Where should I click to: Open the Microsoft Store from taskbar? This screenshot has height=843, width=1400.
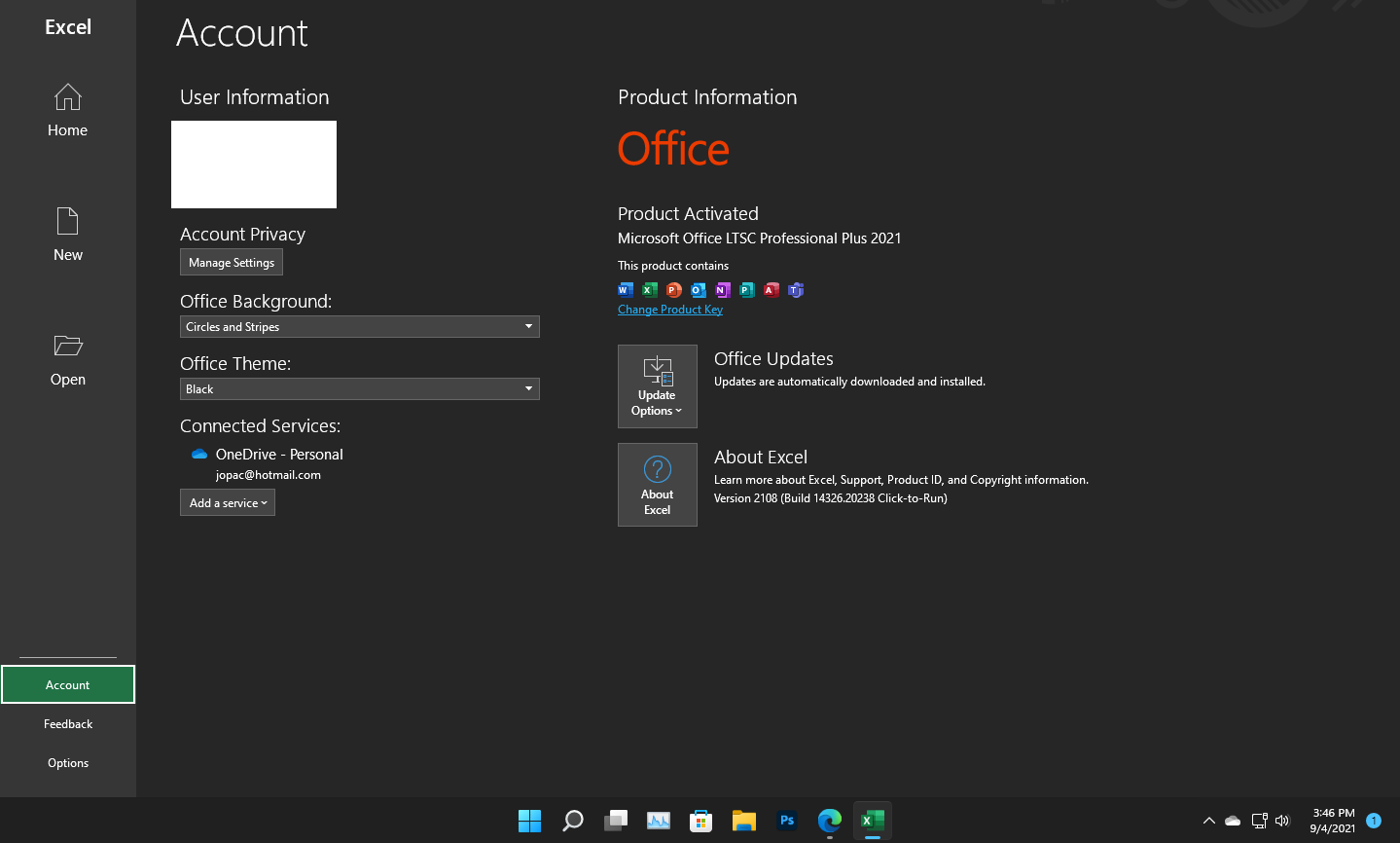point(701,821)
